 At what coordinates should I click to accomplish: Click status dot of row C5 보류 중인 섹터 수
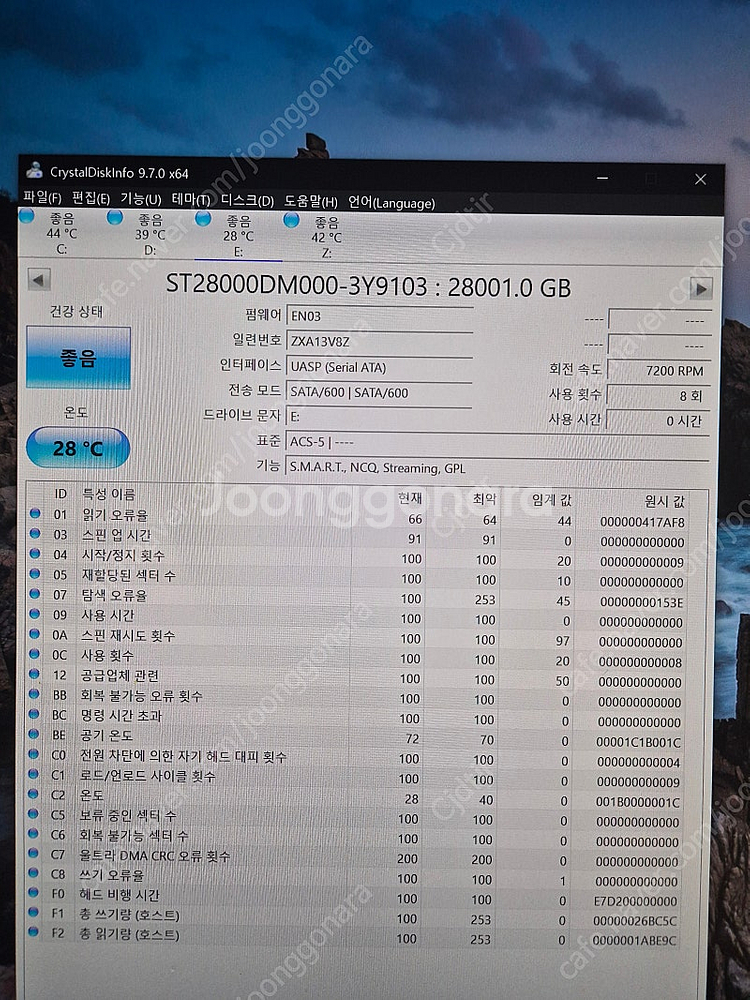[x=34, y=814]
